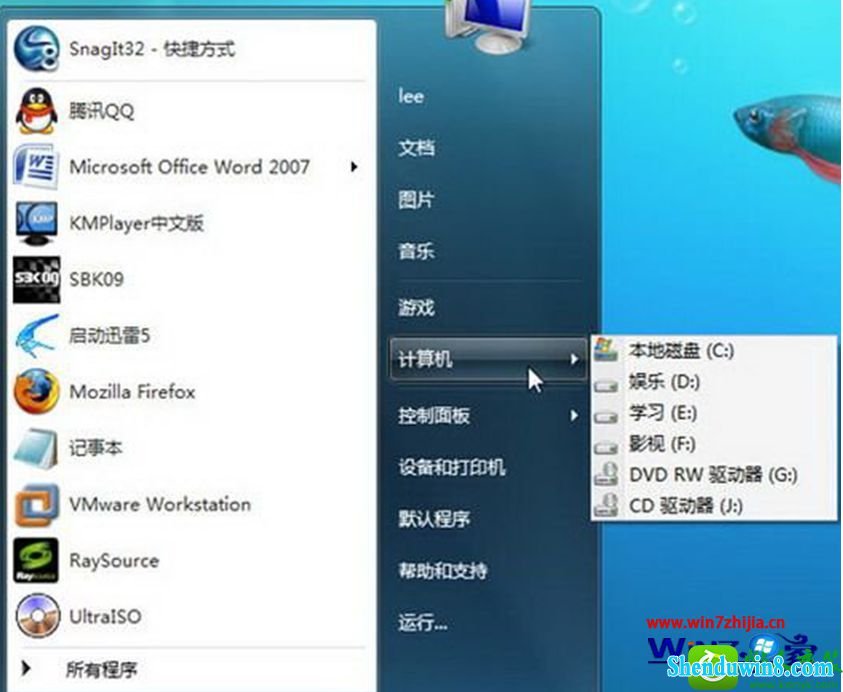Launch the UltraISO disc icon

tap(37, 616)
